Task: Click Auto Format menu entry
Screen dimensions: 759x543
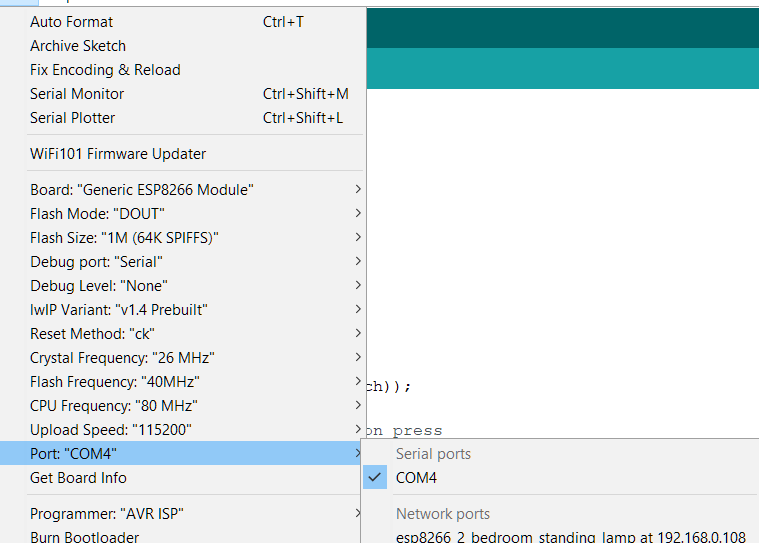Action: coord(72,21)
